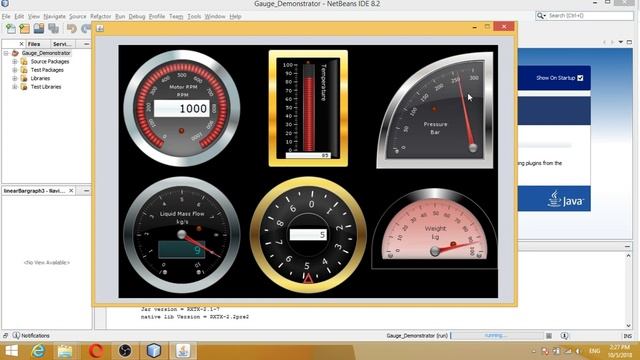
Task: Maximize the editor window area
Action: click(x=629, y=42)
